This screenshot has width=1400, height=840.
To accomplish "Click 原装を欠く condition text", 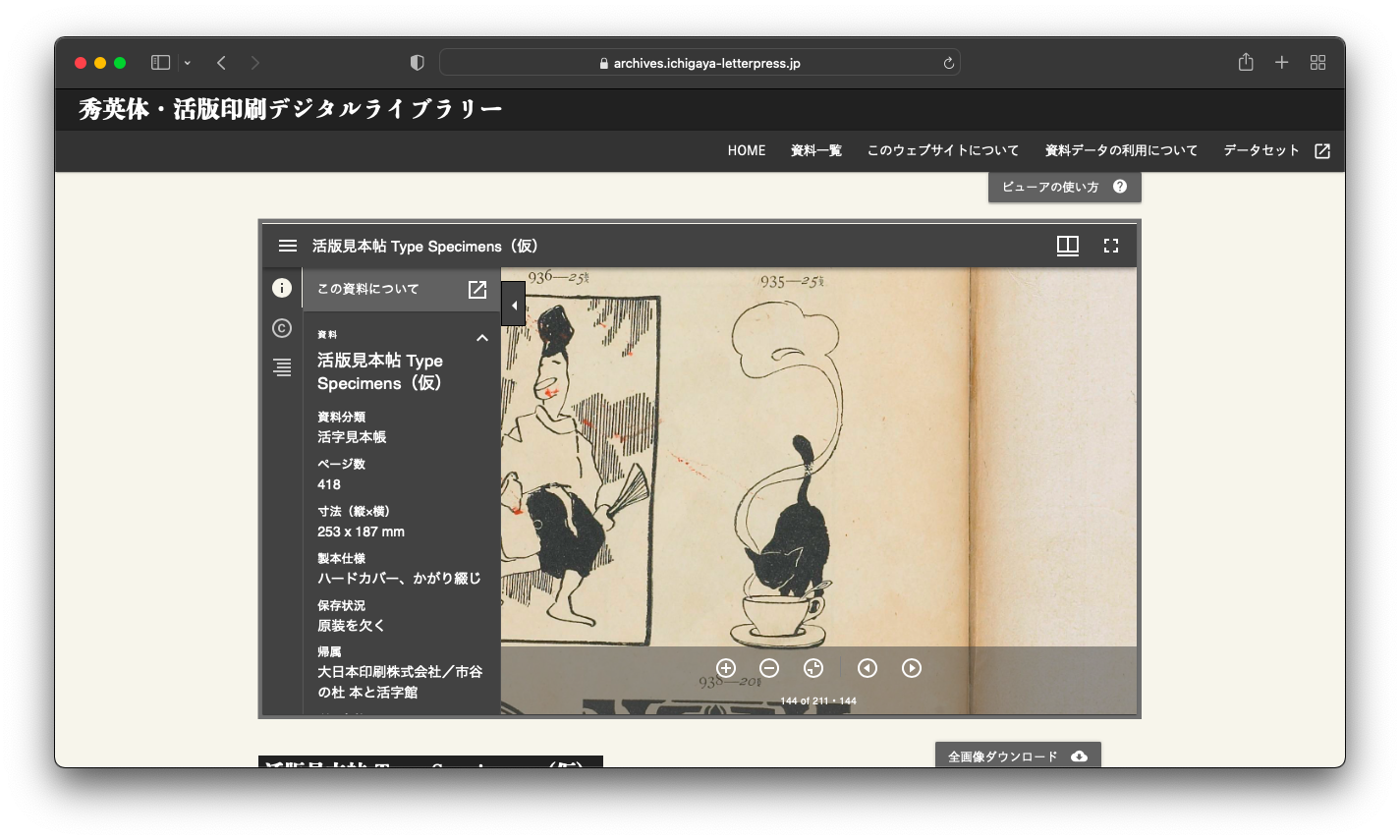I will pyautogui.click(x=351, y=626).
